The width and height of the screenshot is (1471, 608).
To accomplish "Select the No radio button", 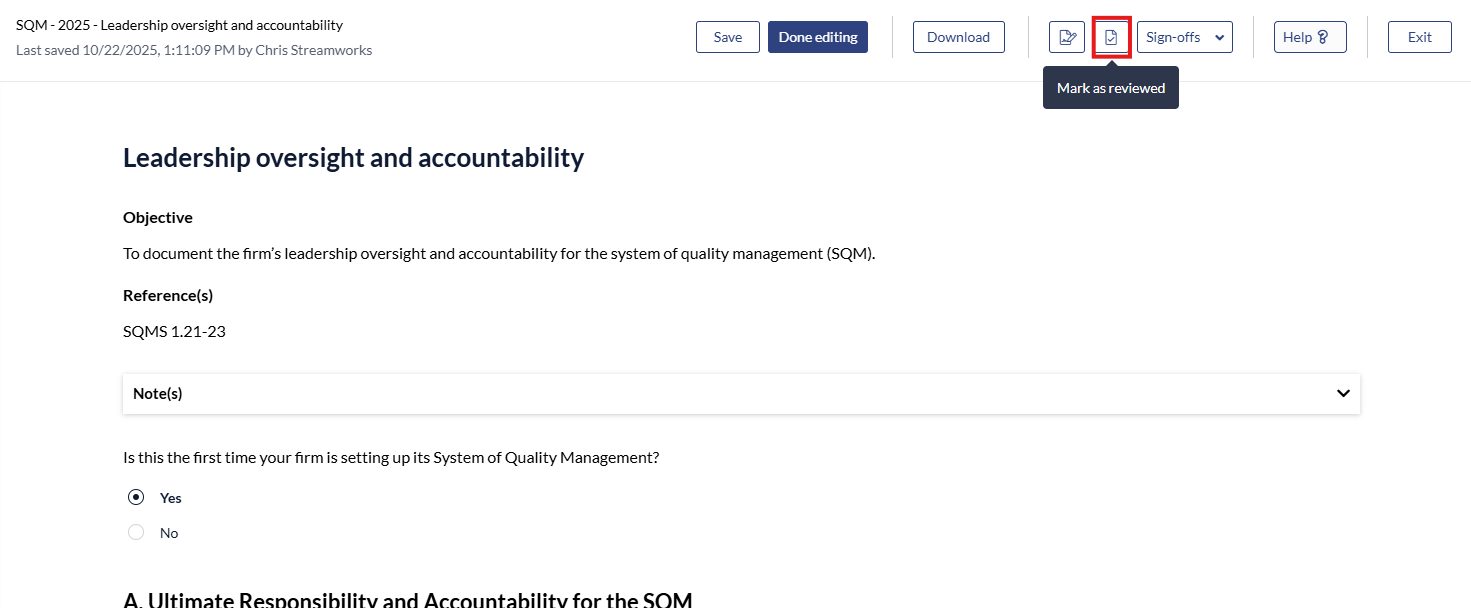I will [136, 532].
